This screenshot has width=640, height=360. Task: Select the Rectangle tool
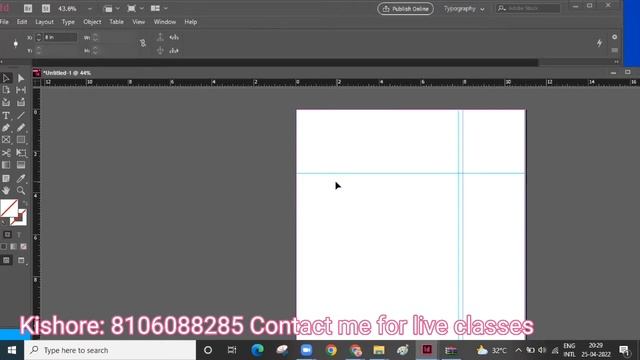(x=21, y=140)
